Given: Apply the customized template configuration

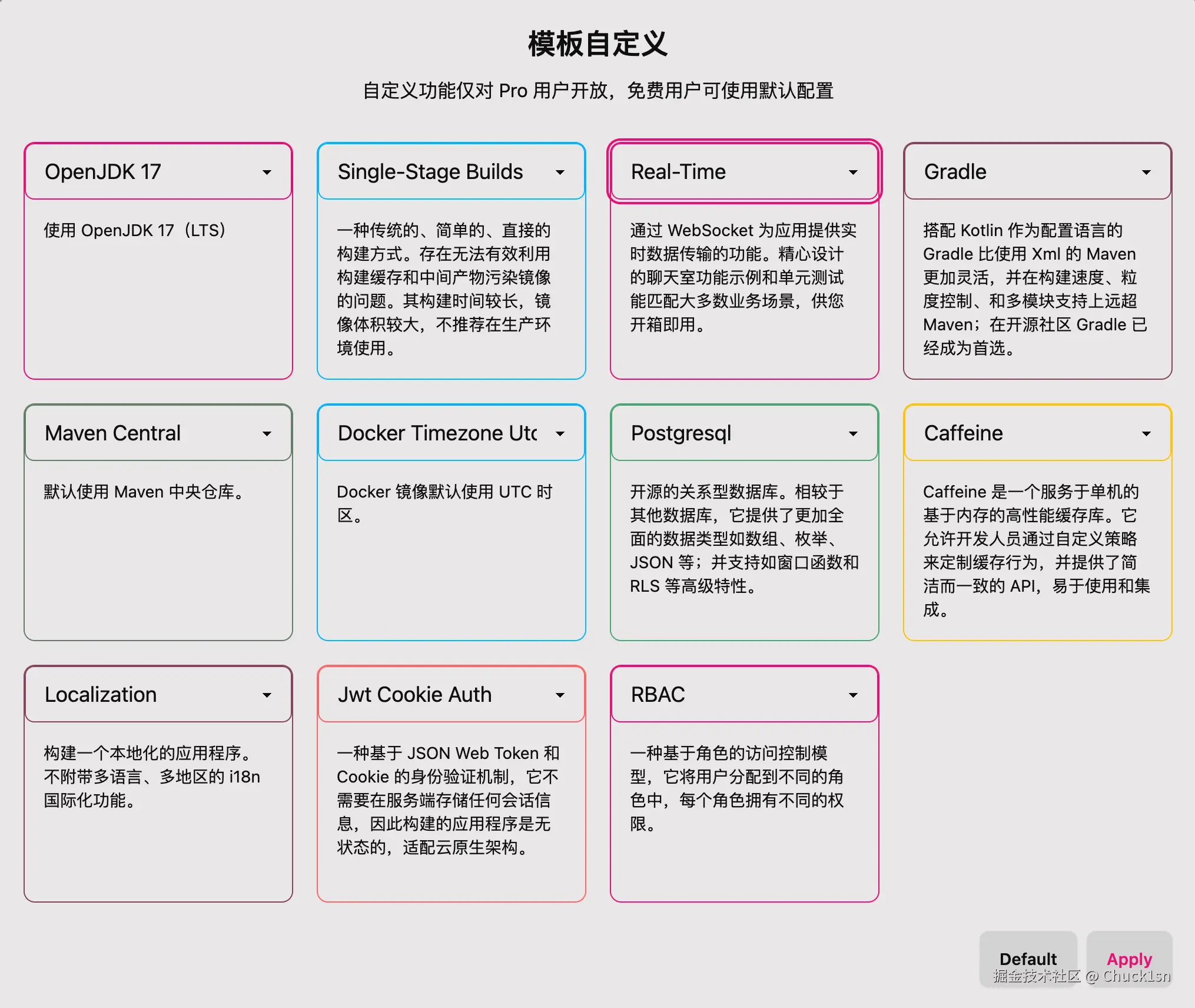Looking at the screenshot, I should (1128, 959).
